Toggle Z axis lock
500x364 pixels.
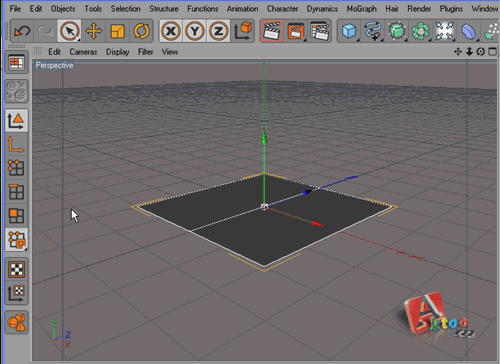[218, 31]
